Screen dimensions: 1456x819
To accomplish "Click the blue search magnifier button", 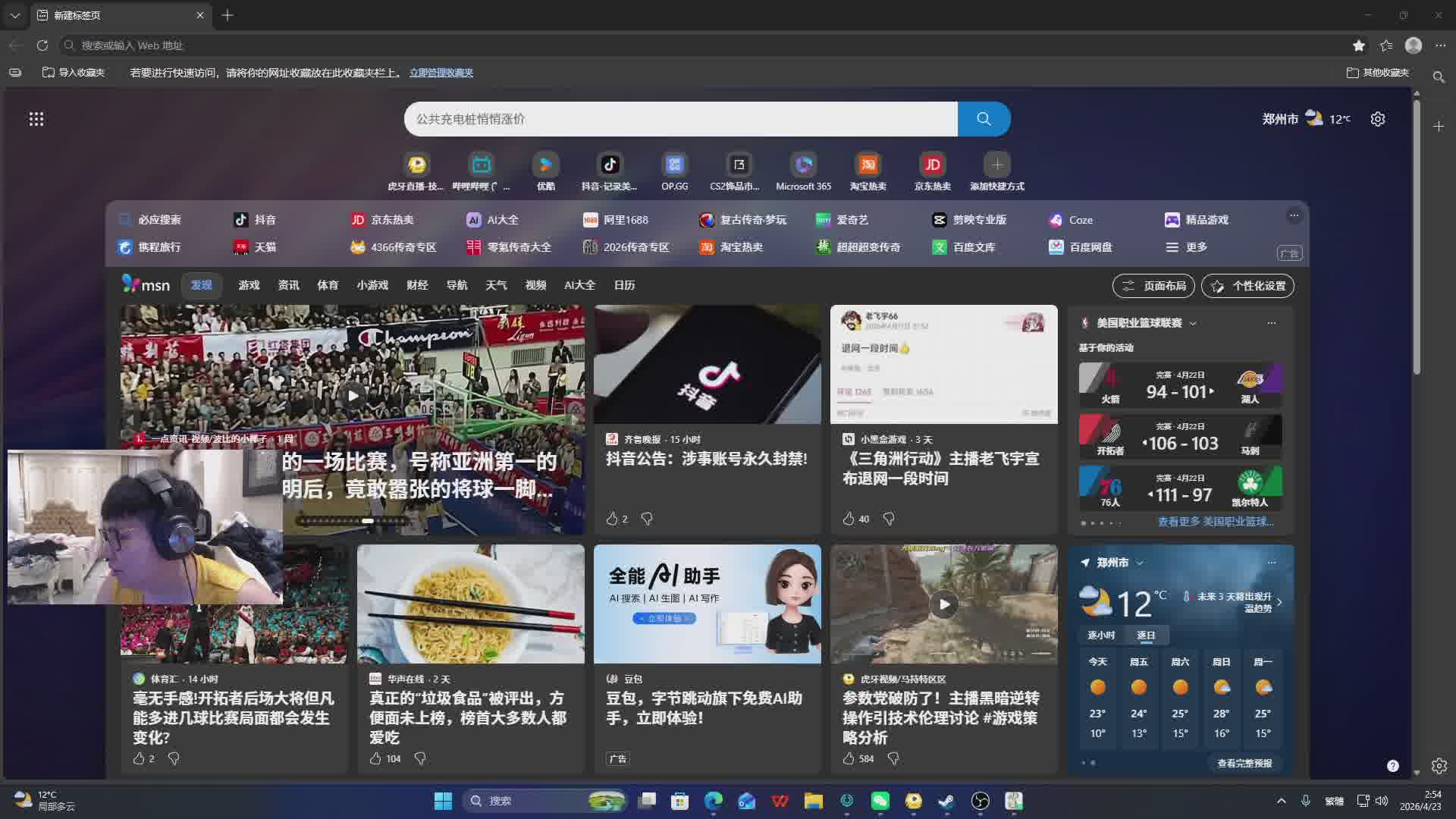I will click(x=984, y=119).
